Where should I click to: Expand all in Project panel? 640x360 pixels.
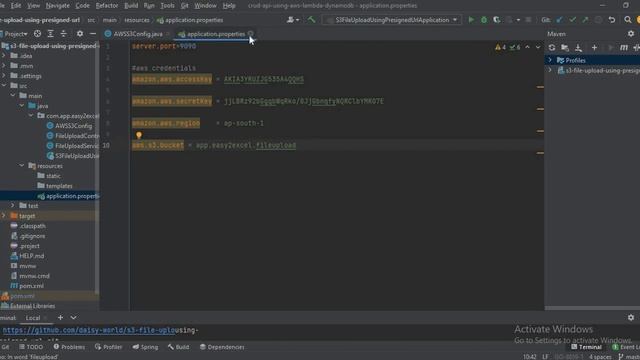50,34
